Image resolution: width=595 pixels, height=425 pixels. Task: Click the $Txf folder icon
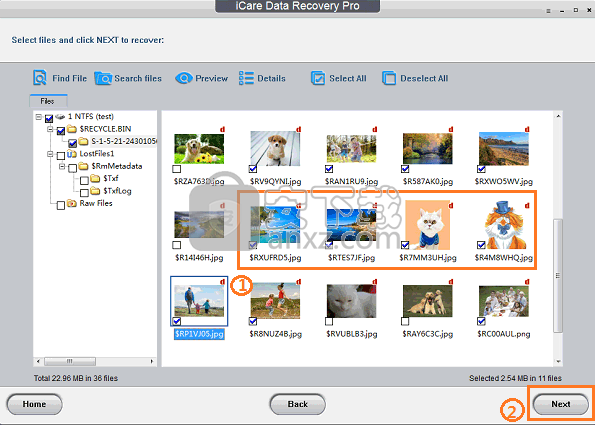tap(95, 178)
